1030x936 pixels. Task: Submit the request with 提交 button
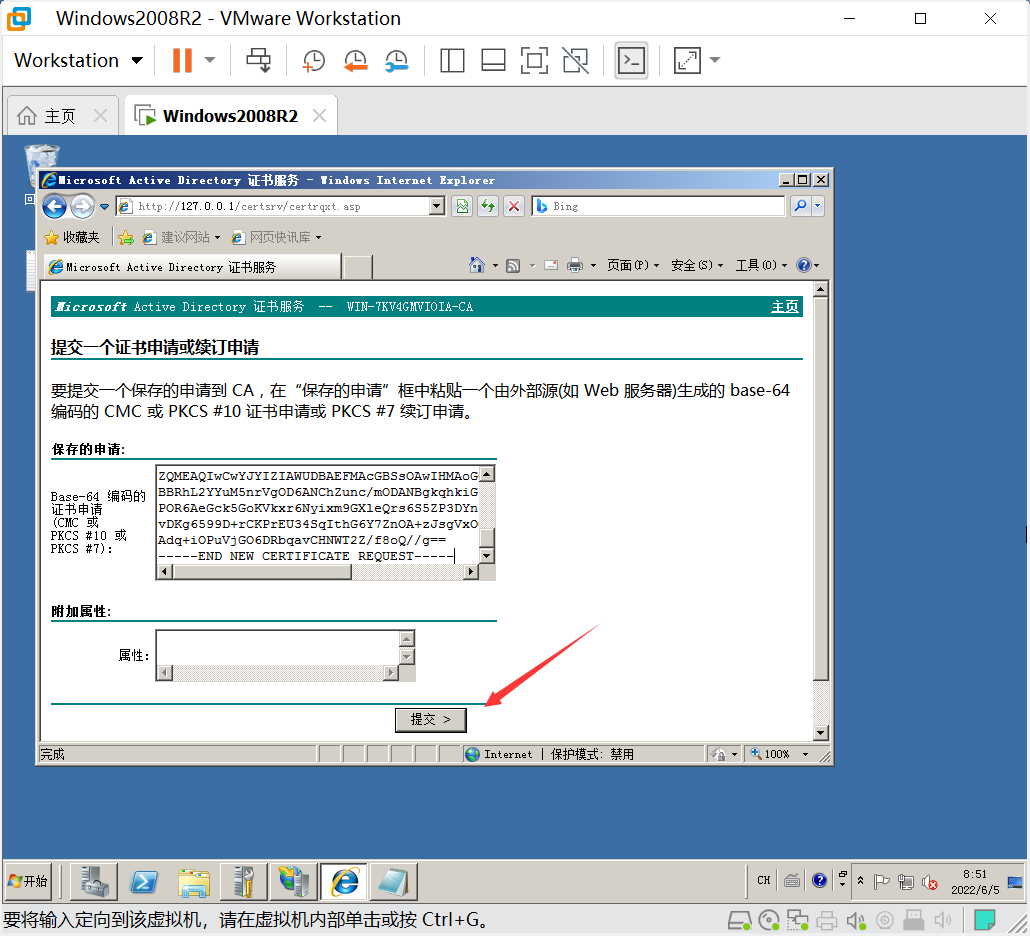point(430,720)
